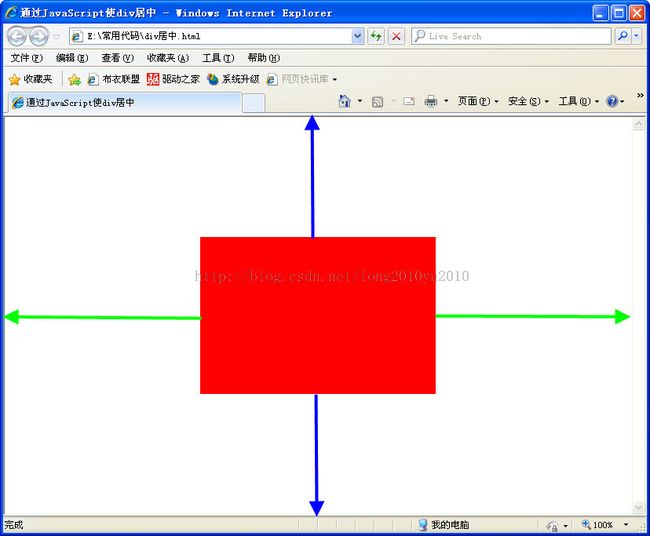The height and width of the screenshot is (536, 650).
Task: Open the 查看(V) menu
Action: (x=118, y=58)
